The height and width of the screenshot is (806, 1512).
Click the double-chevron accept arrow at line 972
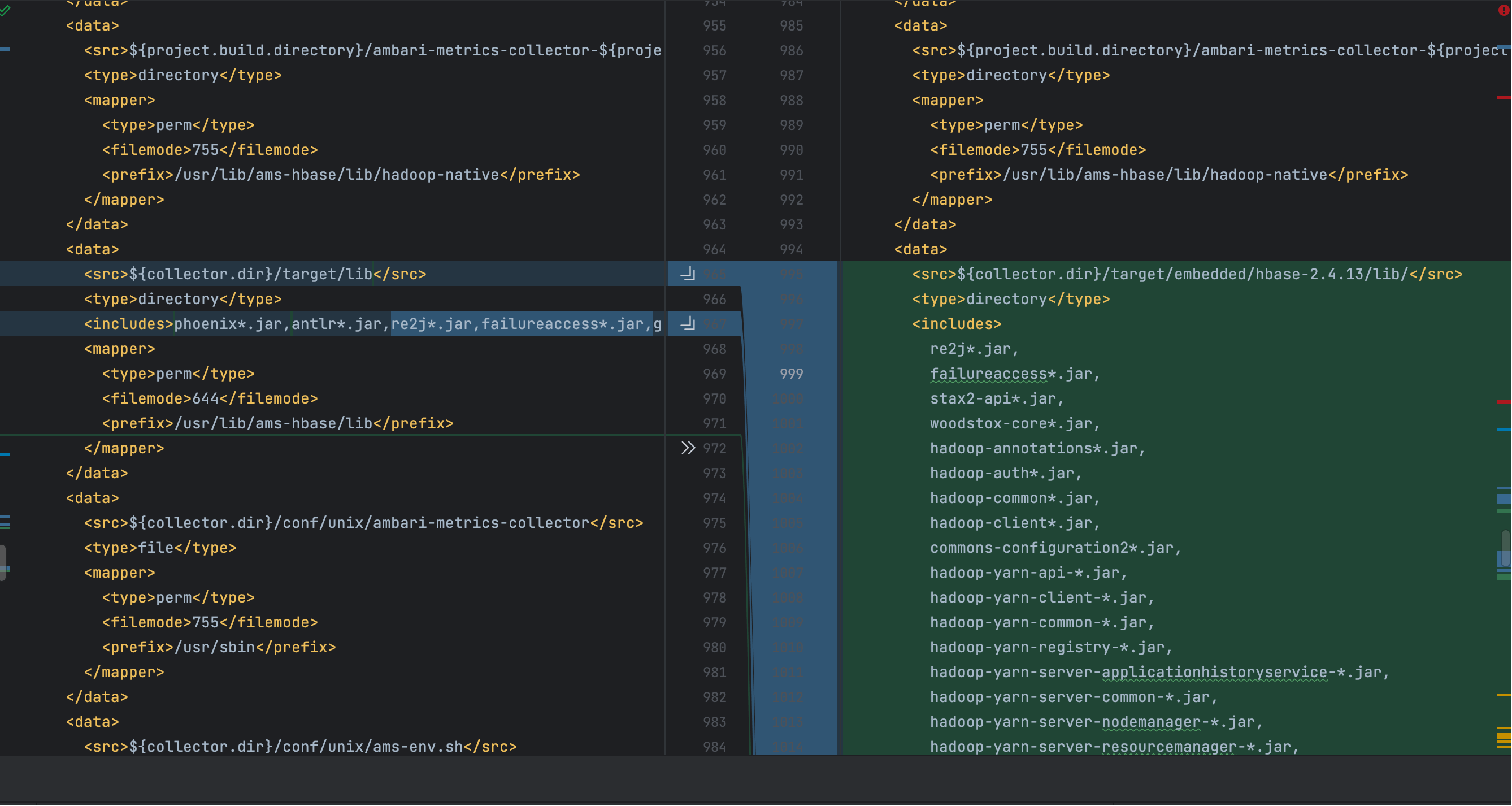tap(688, 448)
